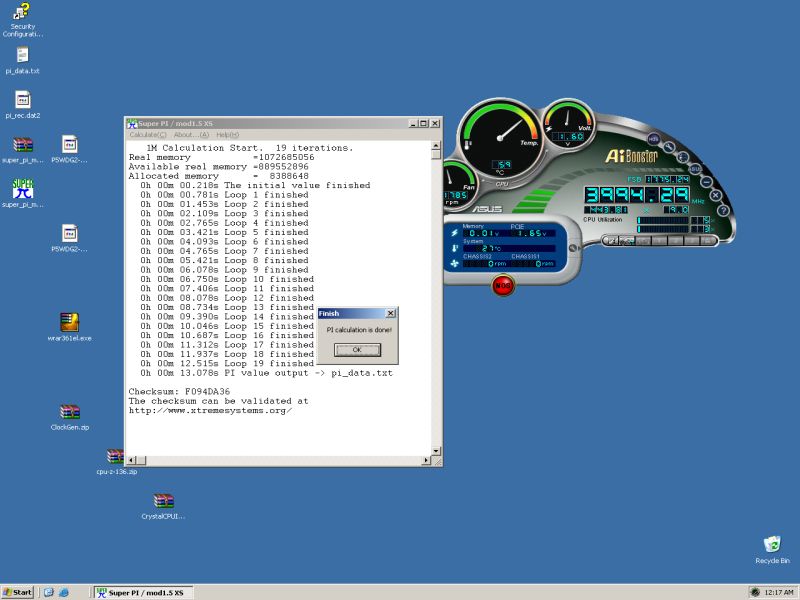Click the thermometer icon in the blue panel

coord(454,248)
